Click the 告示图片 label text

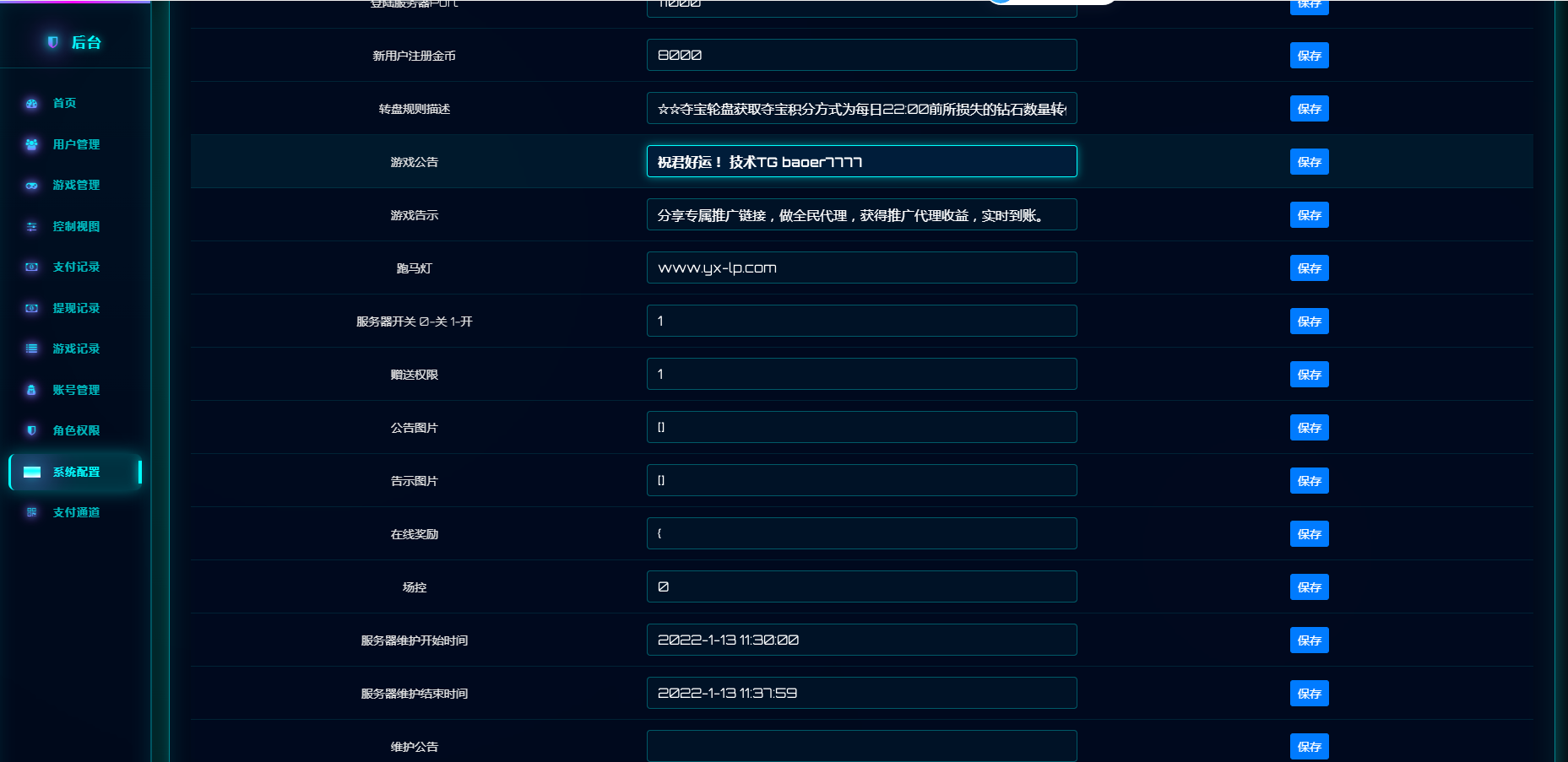point(414,481)
